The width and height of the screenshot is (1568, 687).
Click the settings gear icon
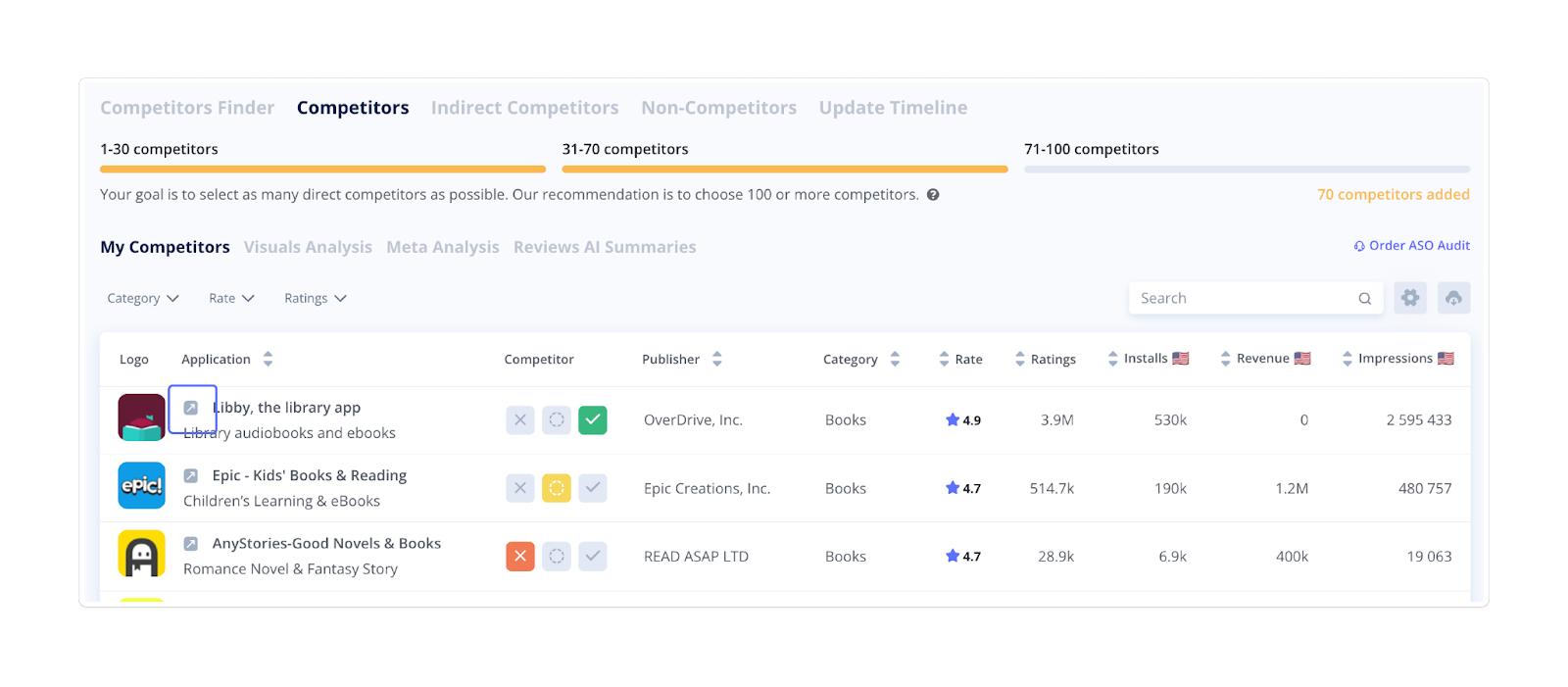1410,298
